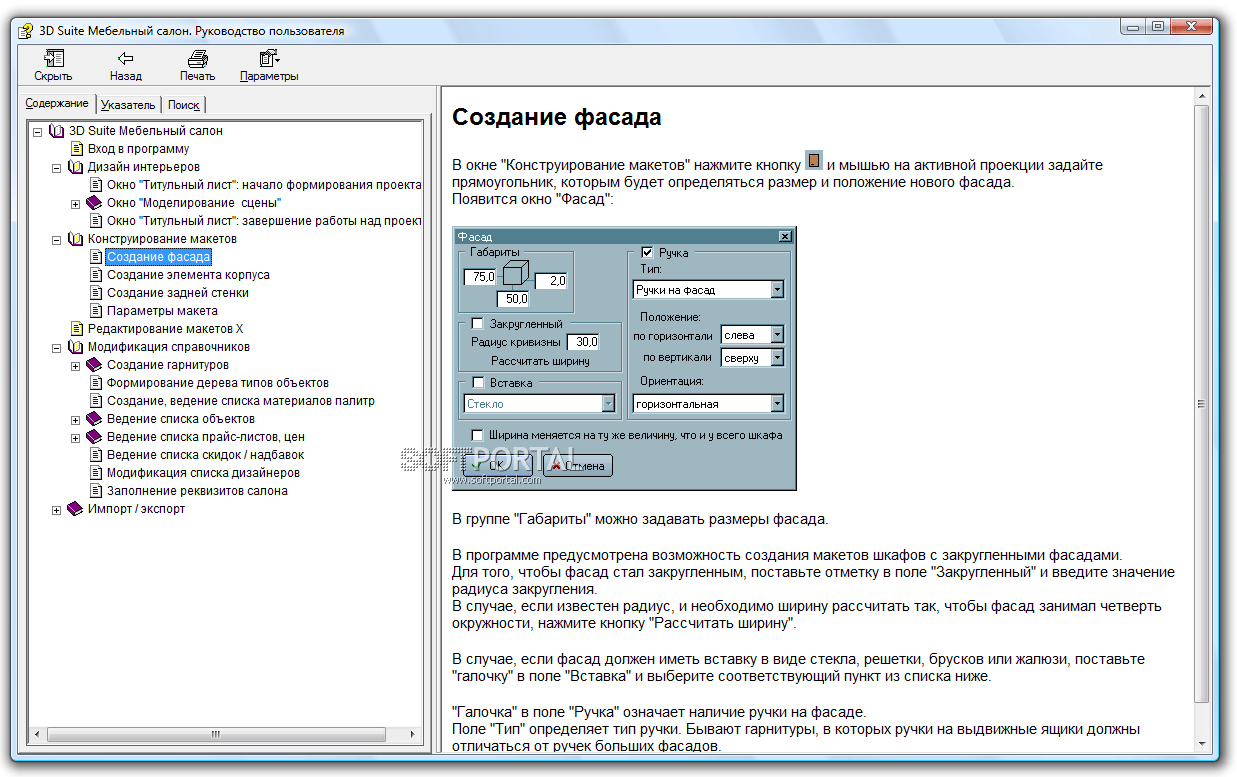
Task: Open the Окно "Титульный лист": начало формирования проекта topic
Action: coord(264,185)
